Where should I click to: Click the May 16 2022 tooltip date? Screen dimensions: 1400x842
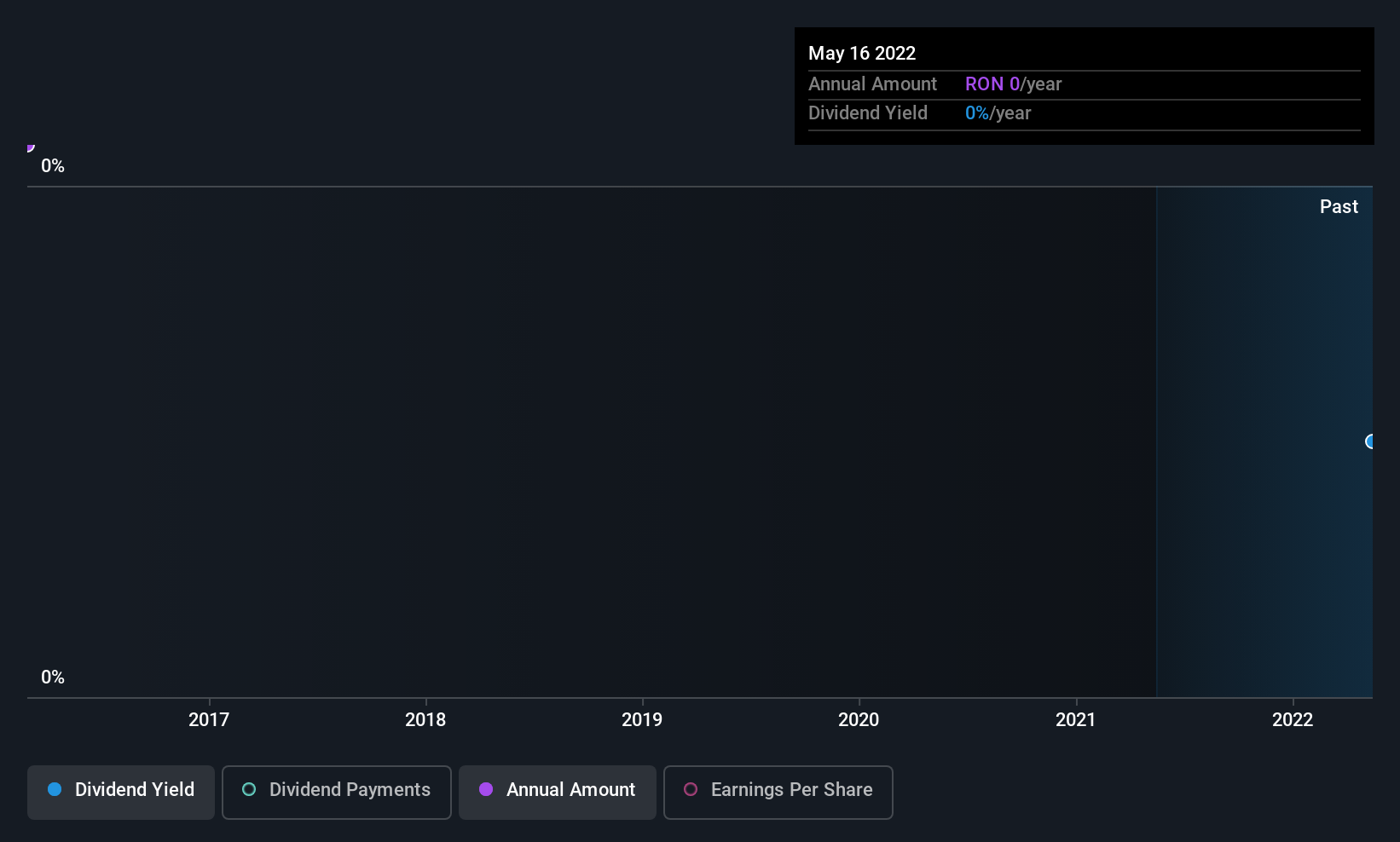[x=862, y=54]
